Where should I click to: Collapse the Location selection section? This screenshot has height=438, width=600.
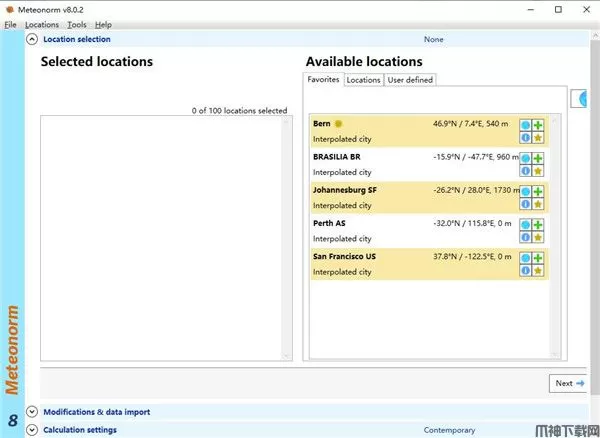click(x=32, y=40)
